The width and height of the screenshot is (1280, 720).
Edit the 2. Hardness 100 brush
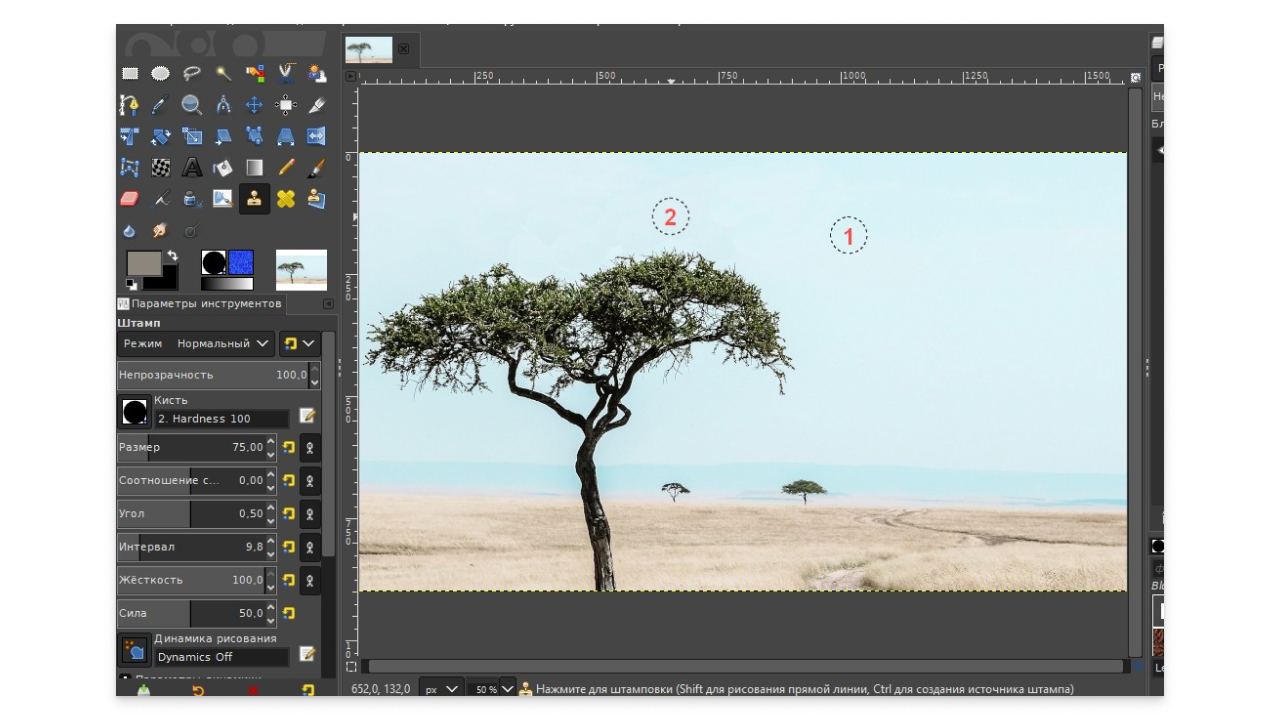click(307, 415)
